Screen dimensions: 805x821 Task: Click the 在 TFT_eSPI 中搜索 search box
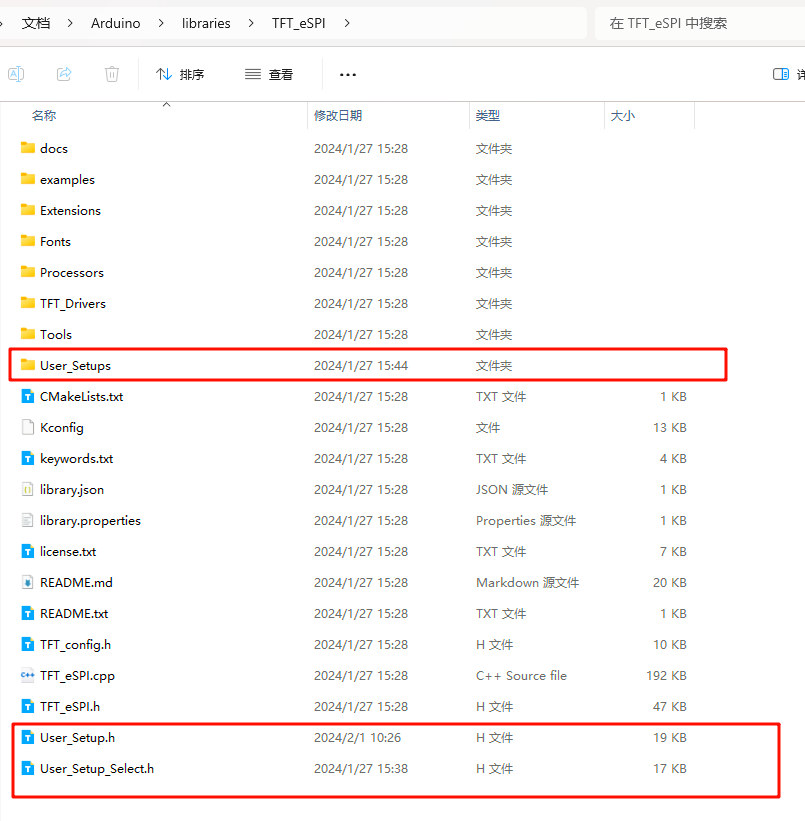700,23
